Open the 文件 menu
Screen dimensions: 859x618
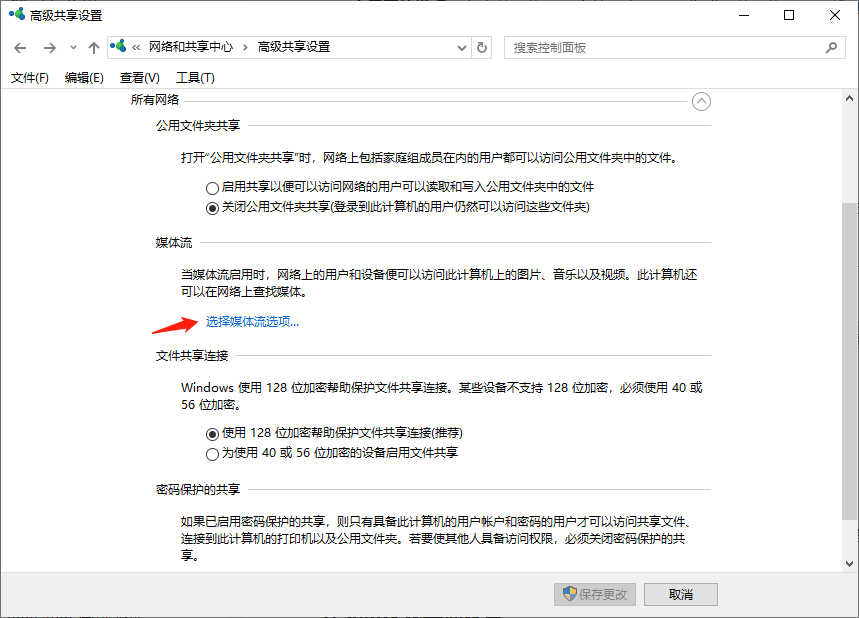click(28, 77)
